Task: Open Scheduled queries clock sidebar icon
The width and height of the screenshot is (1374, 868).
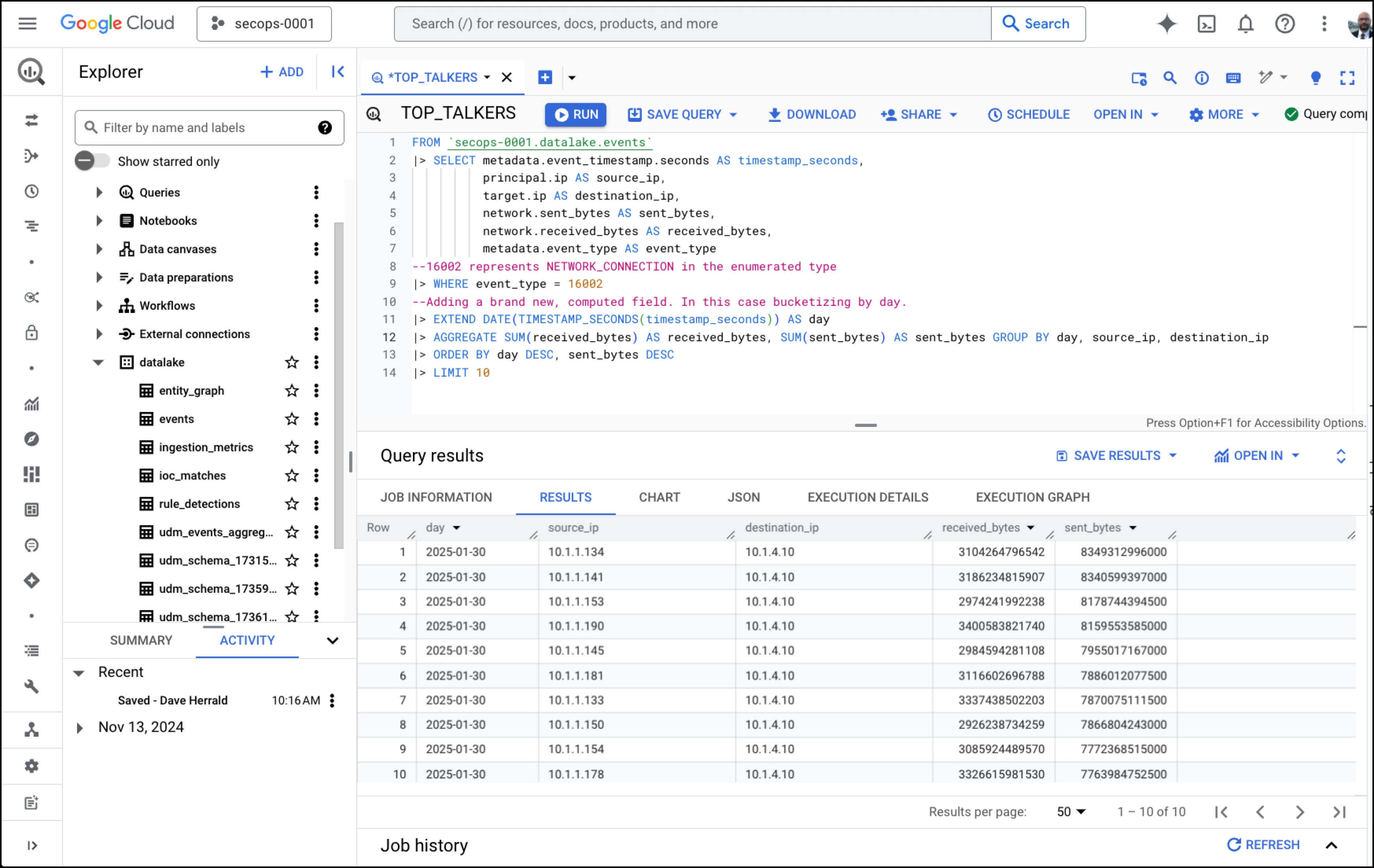Action: [31, 191]
